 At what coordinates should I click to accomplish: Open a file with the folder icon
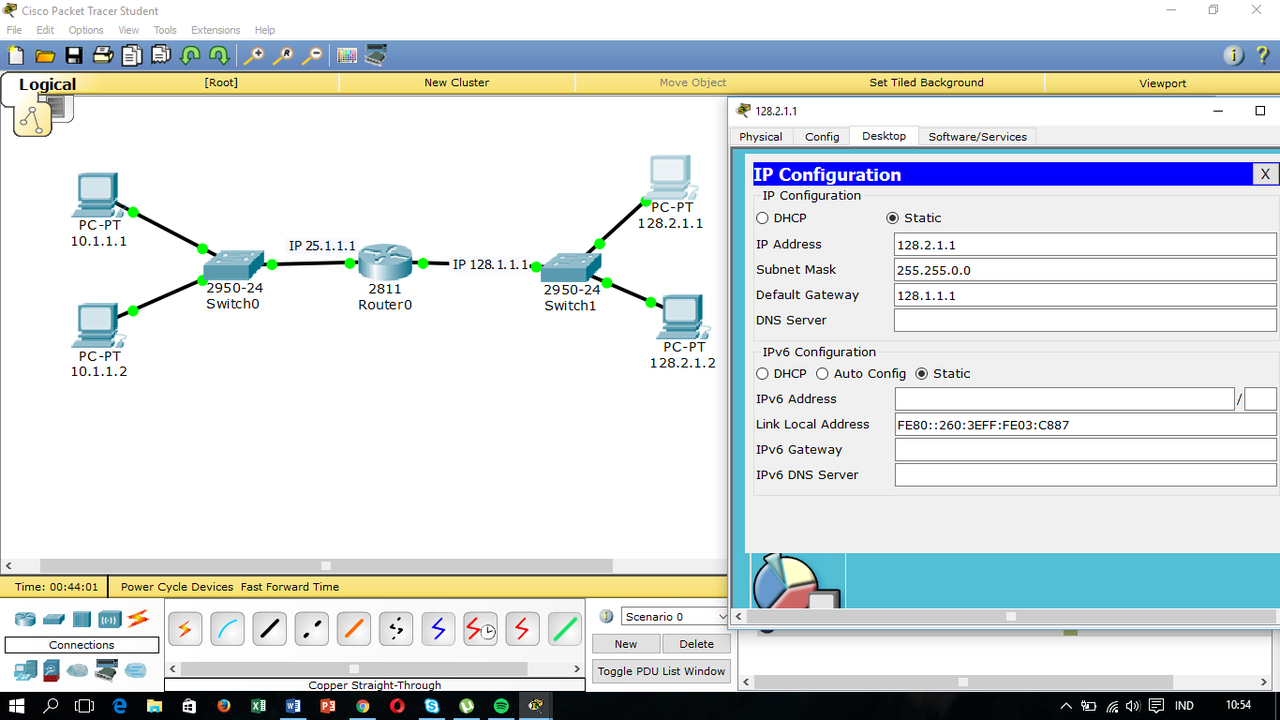point(45,56)
